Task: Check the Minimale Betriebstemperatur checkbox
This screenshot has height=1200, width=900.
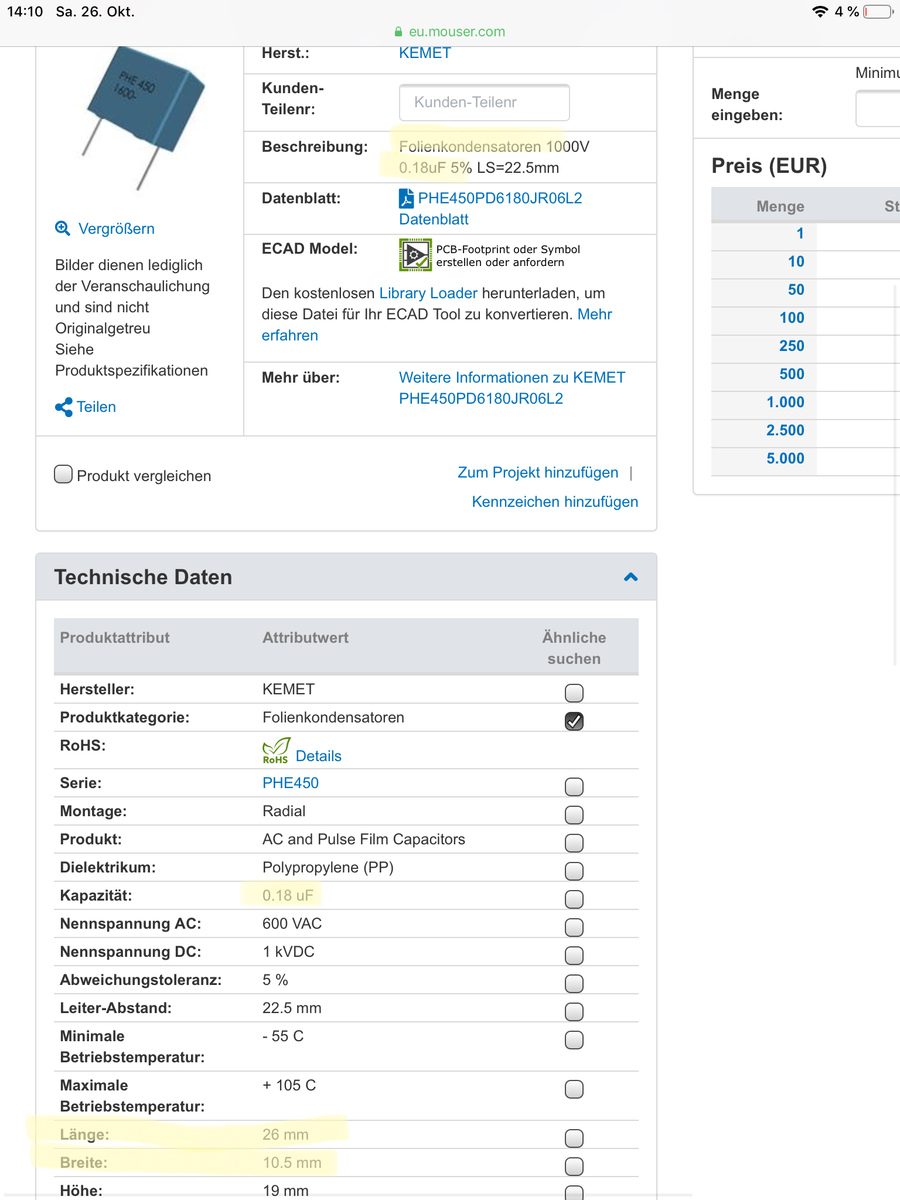Action: [574, 1040]
